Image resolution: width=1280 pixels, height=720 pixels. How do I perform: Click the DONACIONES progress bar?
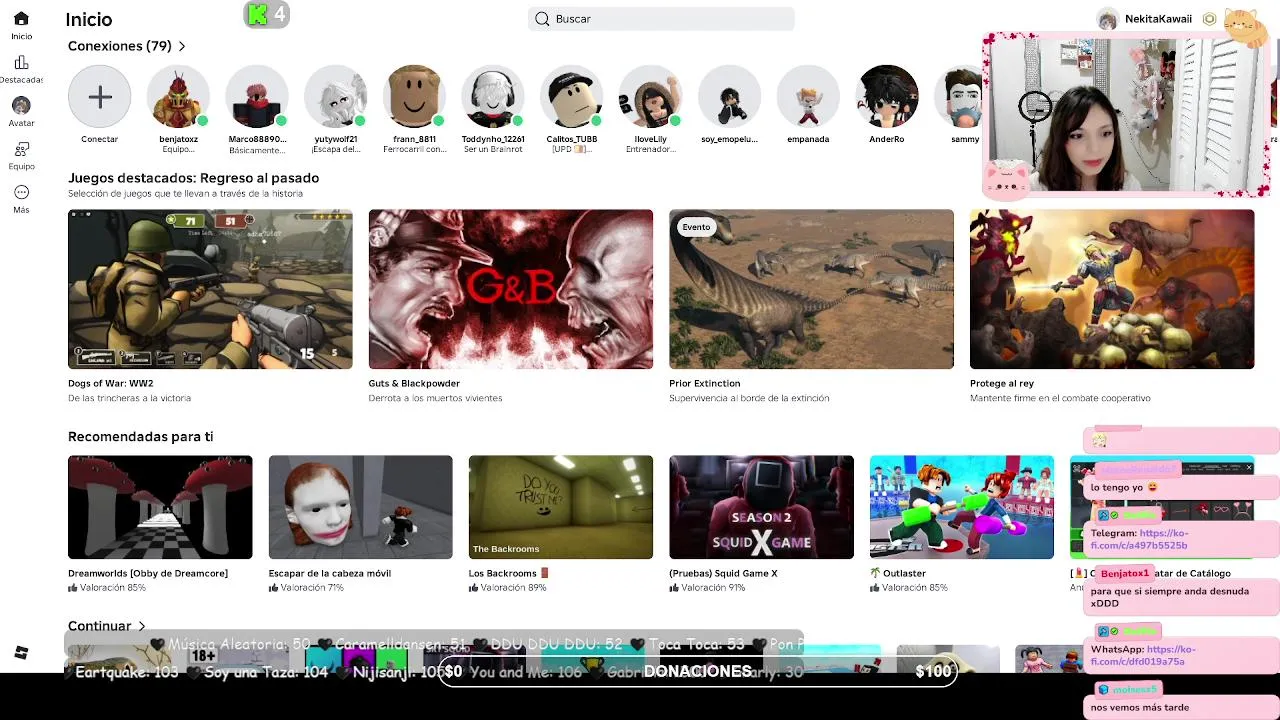tap(698, 671)
